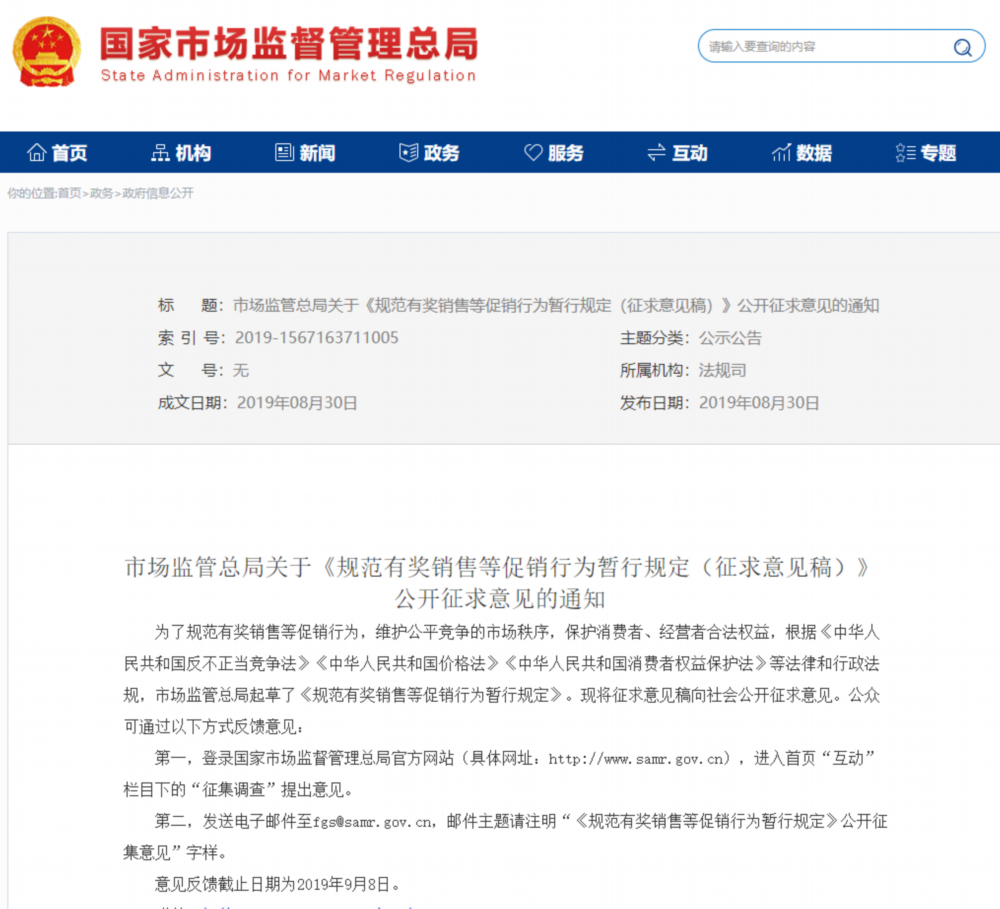Image resolution: width=1000 pixels, height=909 pixels.
Task: Focus the search box 请输入要查询的内容
Action: [827, 47]
